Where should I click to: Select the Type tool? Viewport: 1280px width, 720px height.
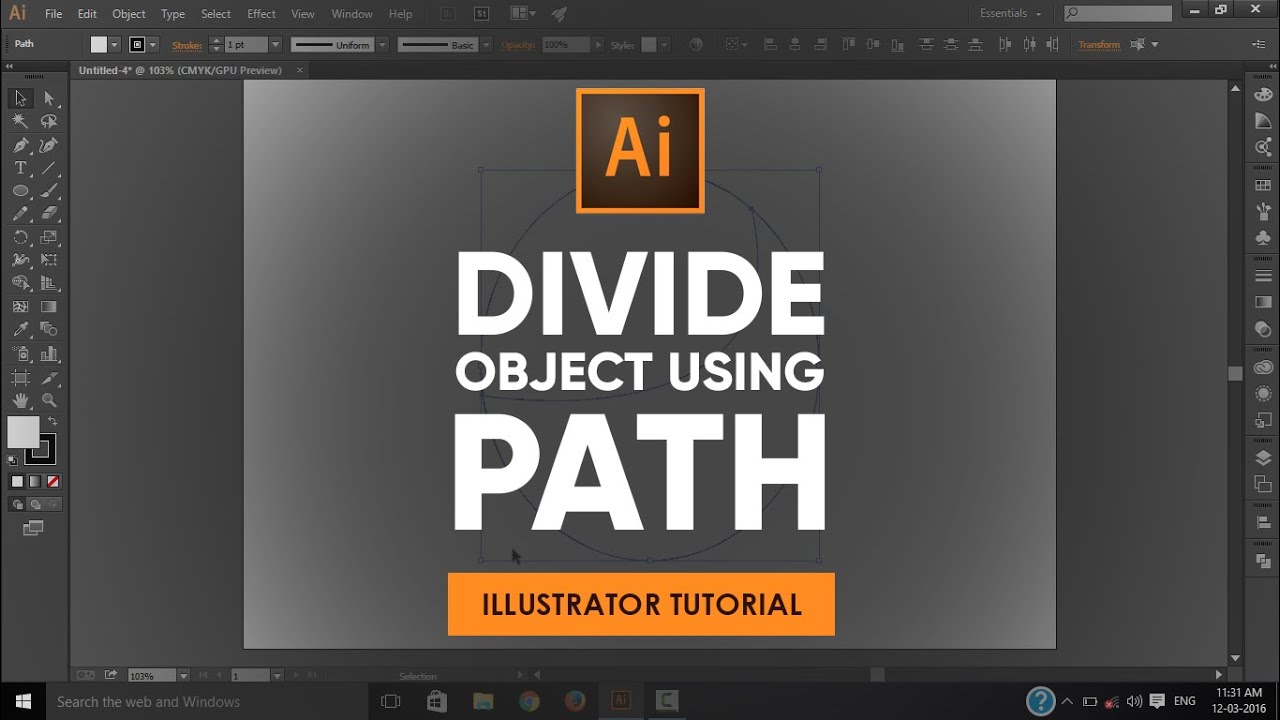tap(20, 168)
